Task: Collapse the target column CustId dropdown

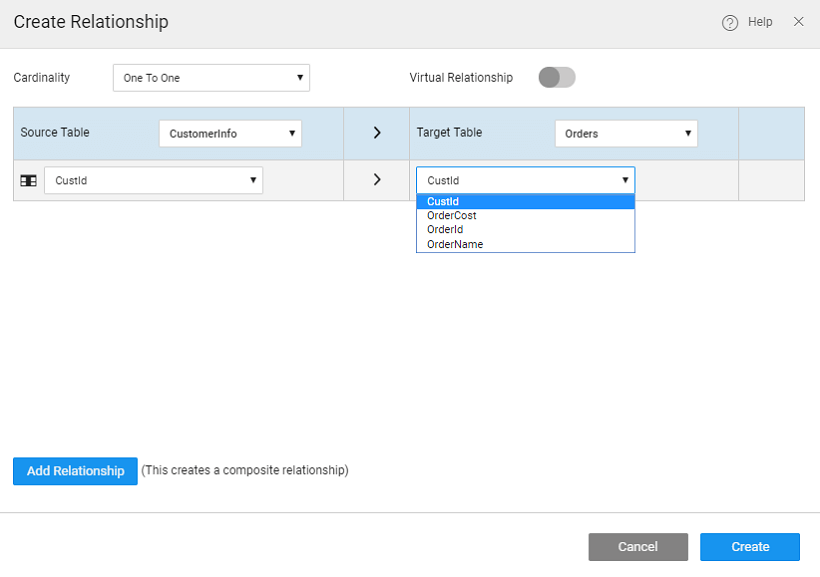Action: point(525,180)
